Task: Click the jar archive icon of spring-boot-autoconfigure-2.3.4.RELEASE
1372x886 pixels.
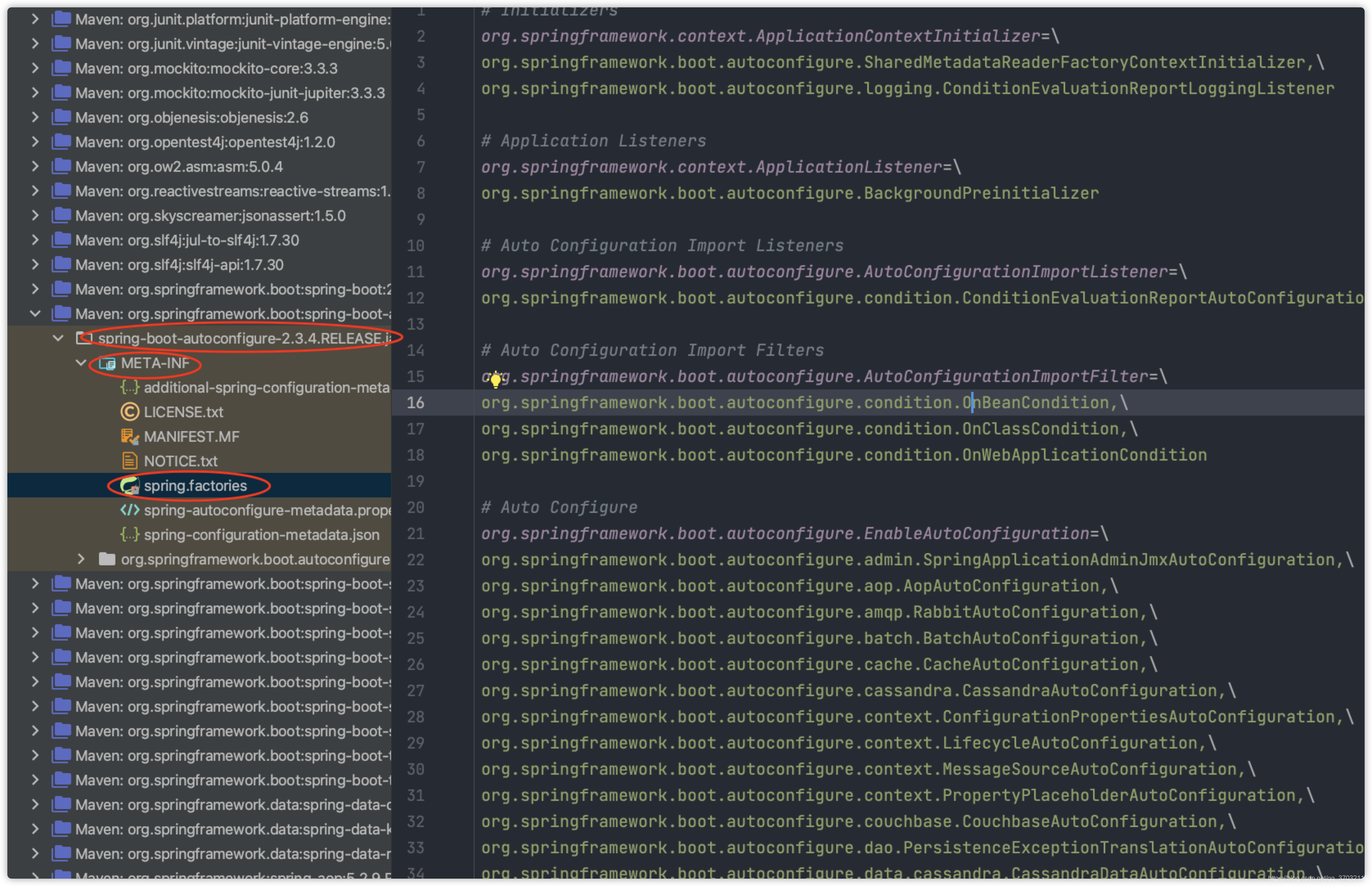Action: (85, 338)
